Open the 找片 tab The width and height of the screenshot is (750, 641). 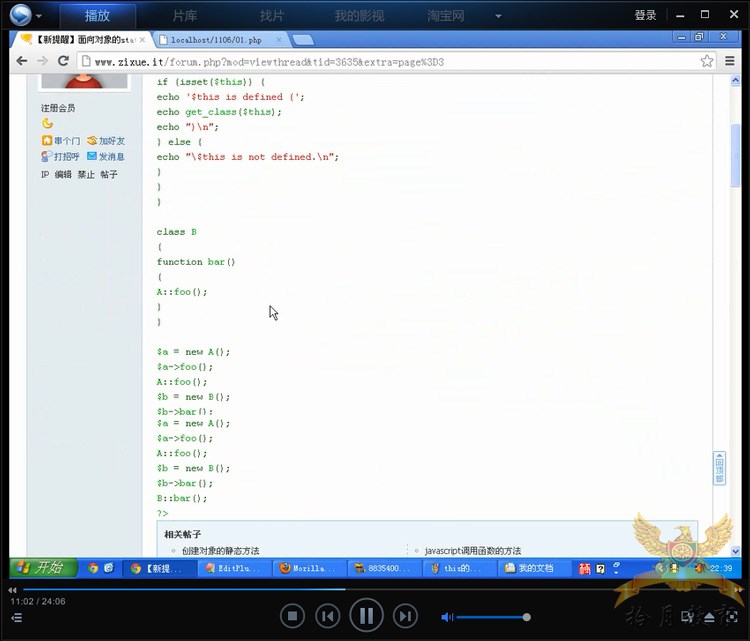(272, 16)
